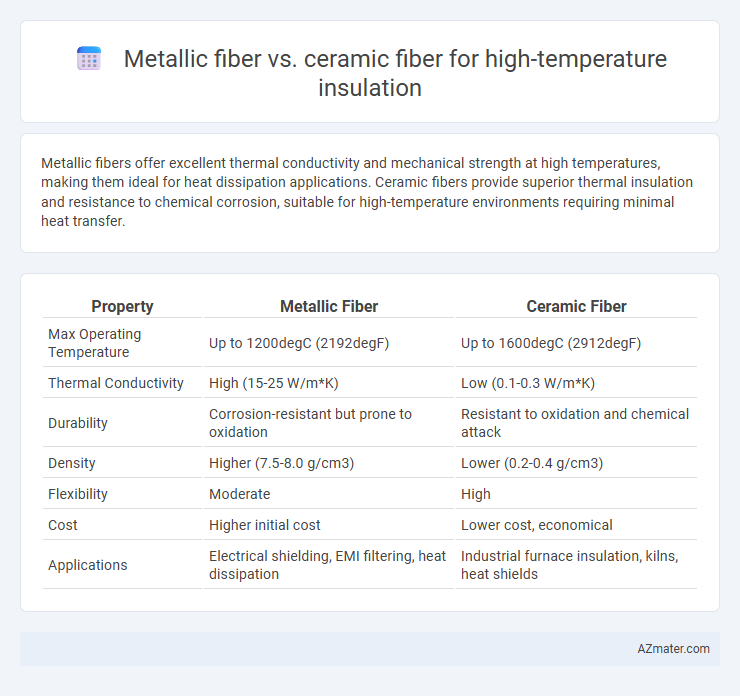Click the 'Ceramic Fiber' column header

point(576,306)
